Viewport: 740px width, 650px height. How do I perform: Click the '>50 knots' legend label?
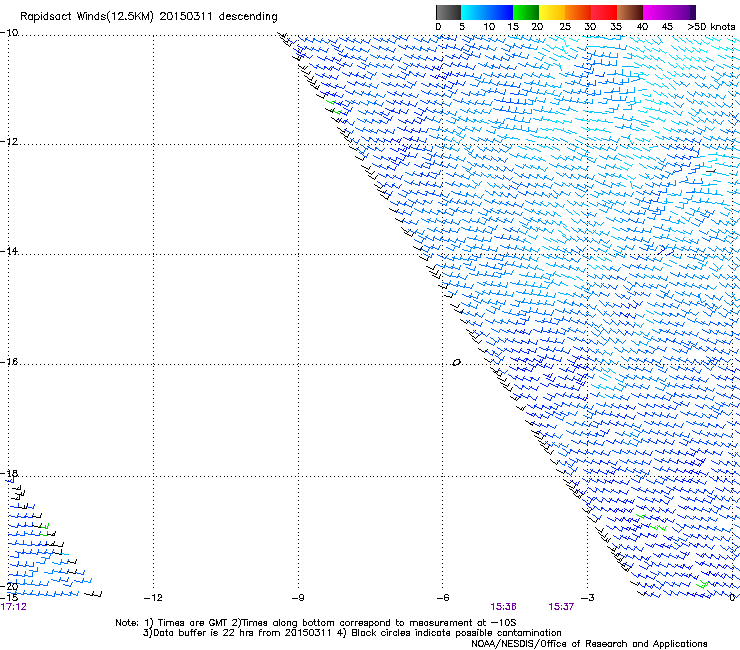point(711,27)
